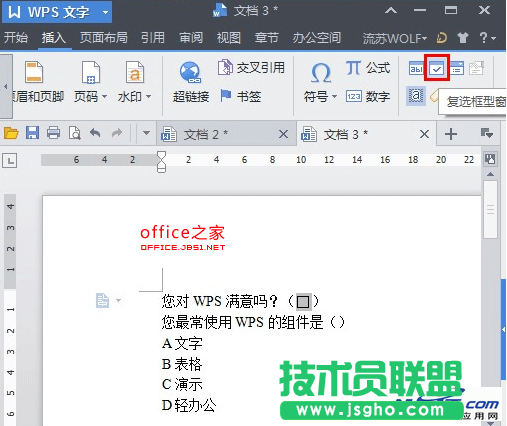The image size is (507, 426).
Task: Switch to the 审阅 (Review) tab
Action: click(x=191, y=37)
